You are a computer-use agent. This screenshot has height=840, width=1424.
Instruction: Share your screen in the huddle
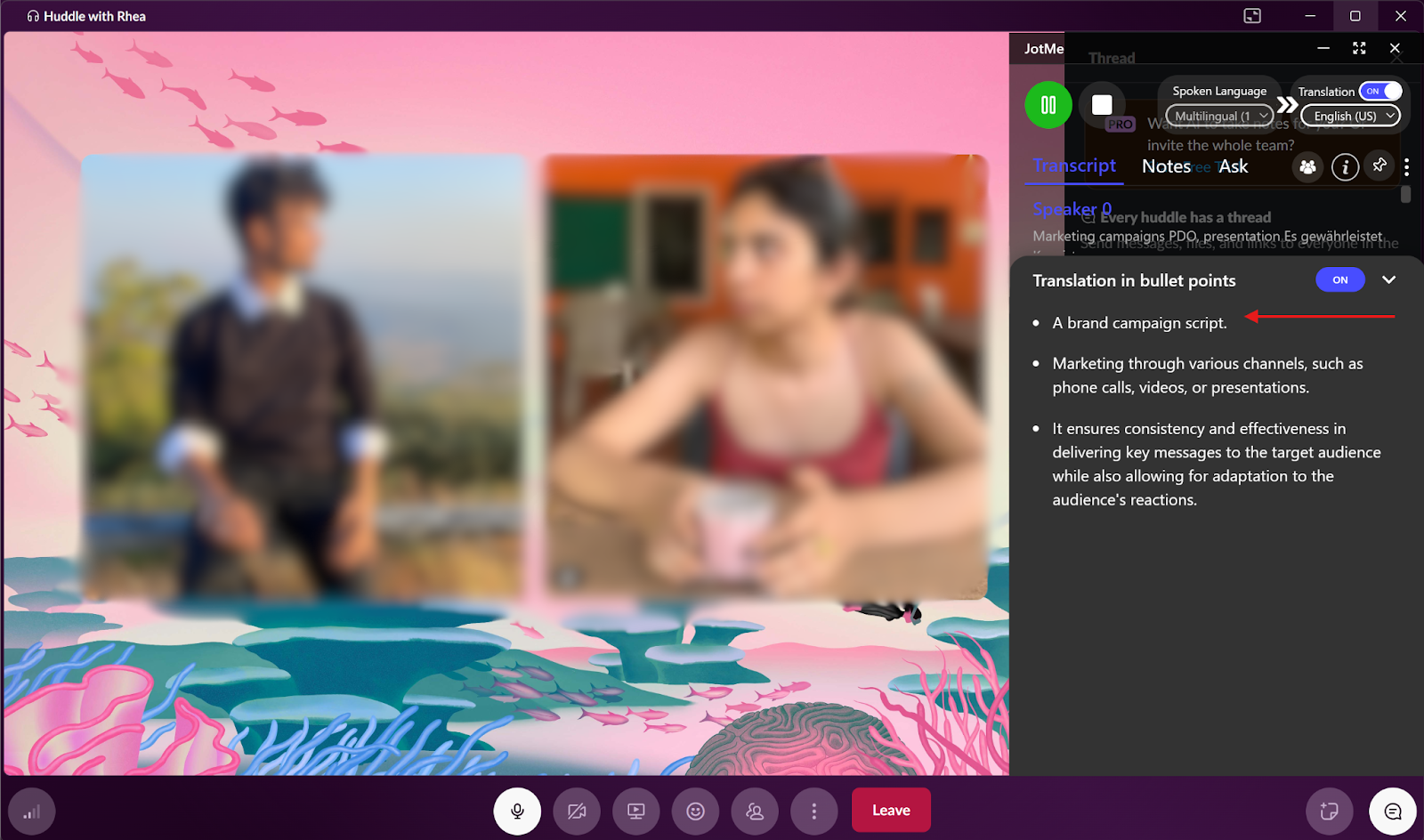[635, 811]
